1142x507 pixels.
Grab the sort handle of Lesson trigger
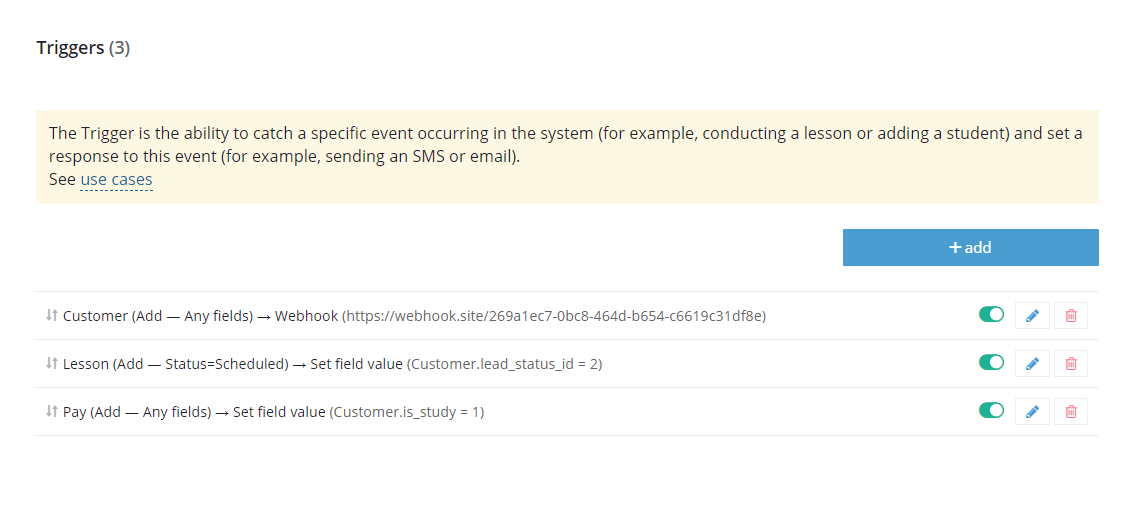(51, 363)
